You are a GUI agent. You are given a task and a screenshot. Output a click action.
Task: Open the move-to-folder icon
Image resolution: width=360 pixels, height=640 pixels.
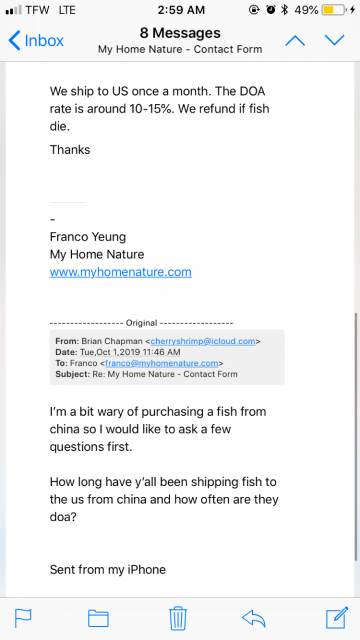(98, 618)
